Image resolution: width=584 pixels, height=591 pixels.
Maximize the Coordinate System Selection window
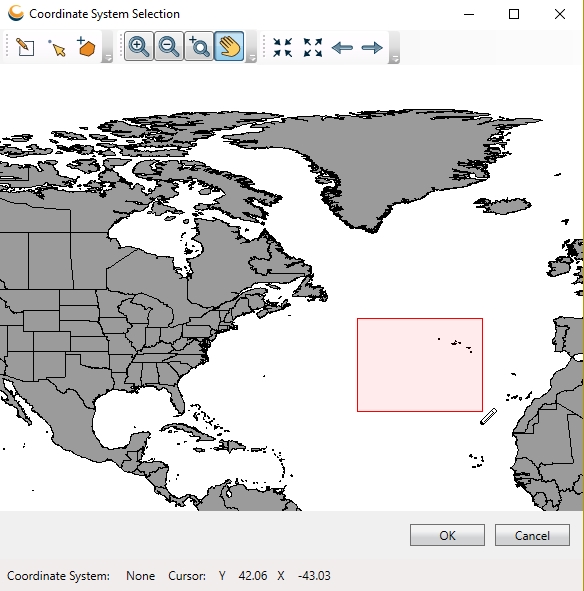[514, 14]
